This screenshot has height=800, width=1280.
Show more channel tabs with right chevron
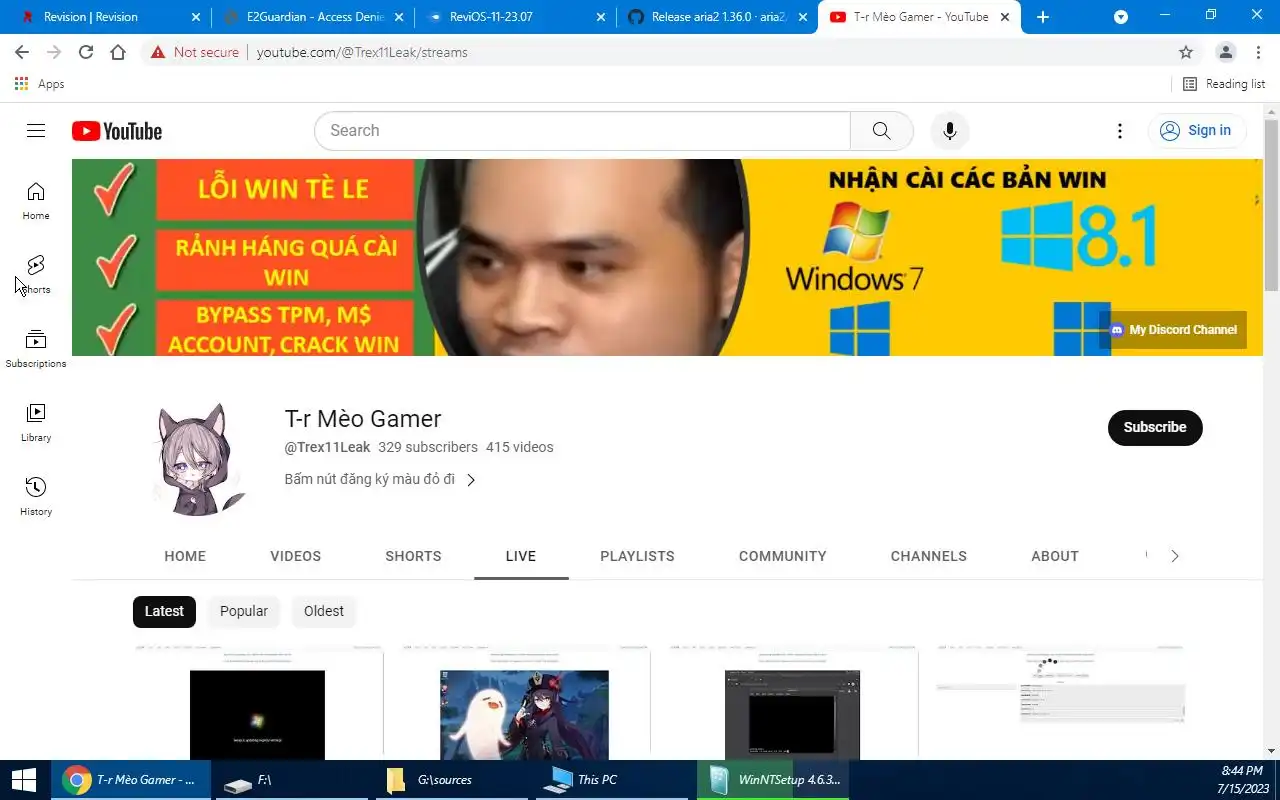click(1175, 556)
